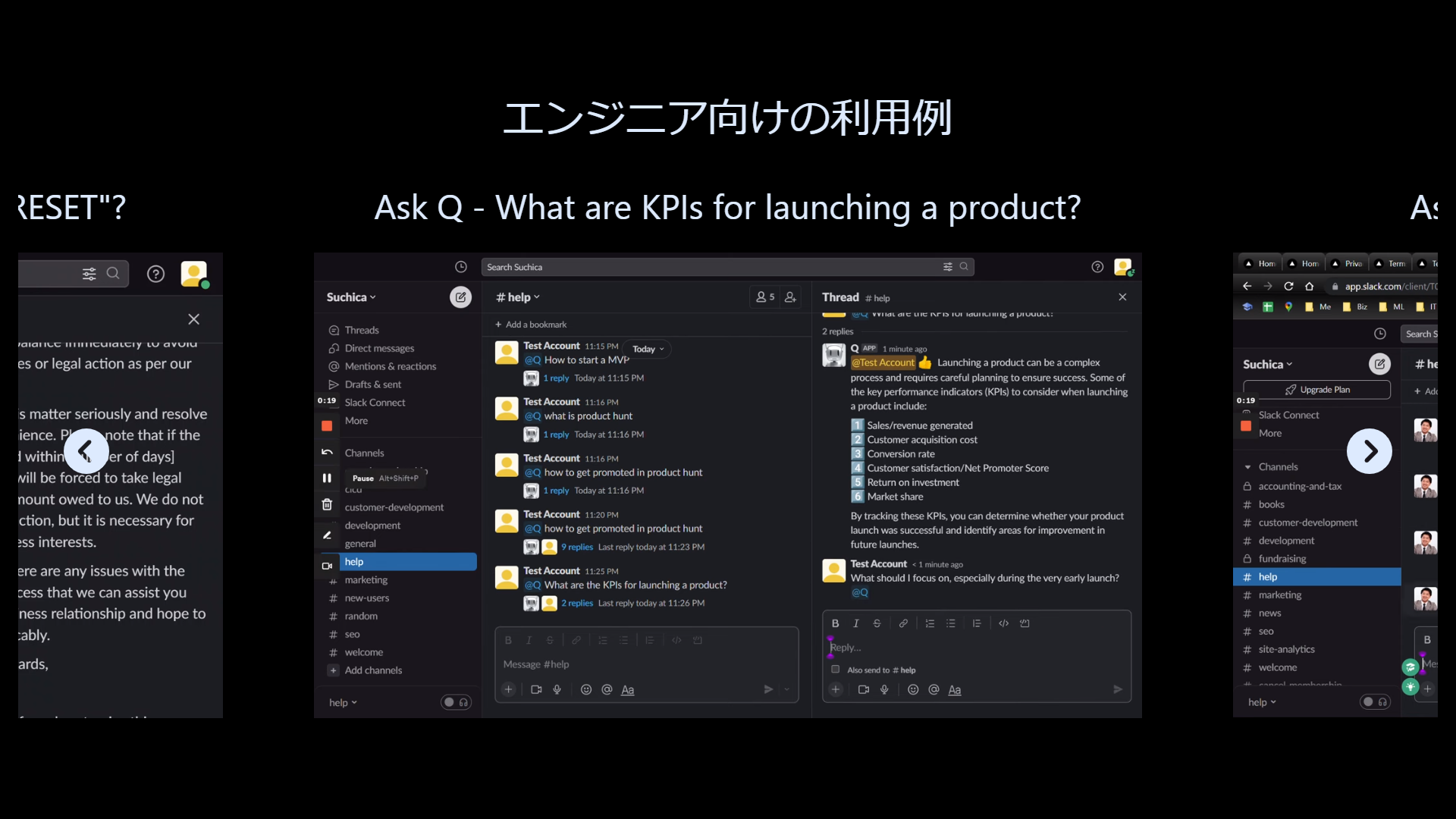1456x819 pixels.
Task: Click the compose new message icon
Action: 460,297
